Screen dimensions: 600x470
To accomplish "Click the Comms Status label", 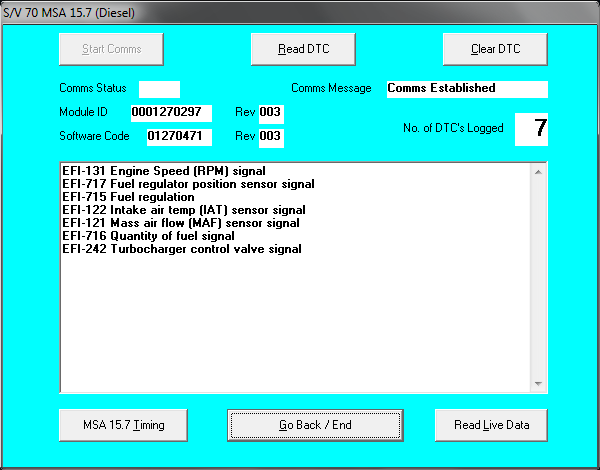I will 93,88.
